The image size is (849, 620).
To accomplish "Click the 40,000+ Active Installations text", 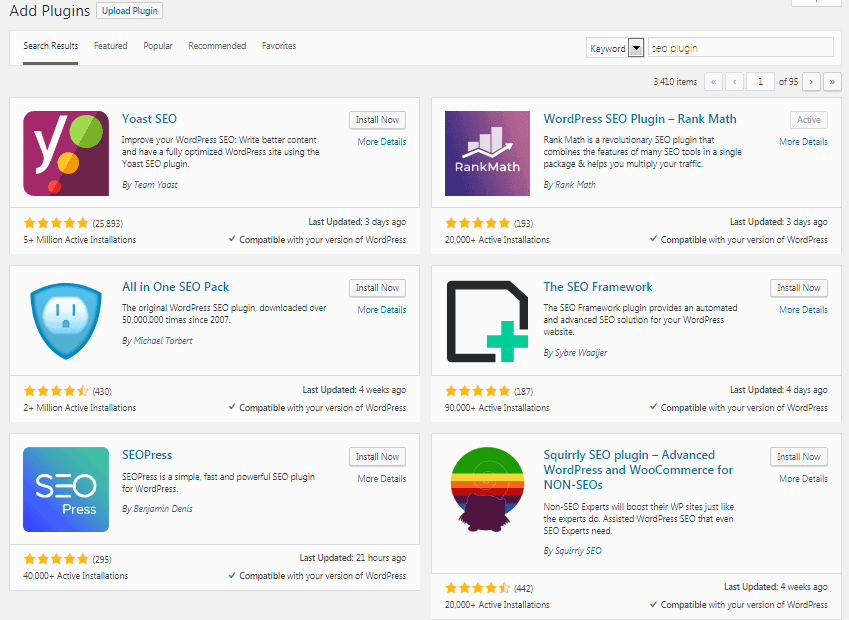I will 76,576.
